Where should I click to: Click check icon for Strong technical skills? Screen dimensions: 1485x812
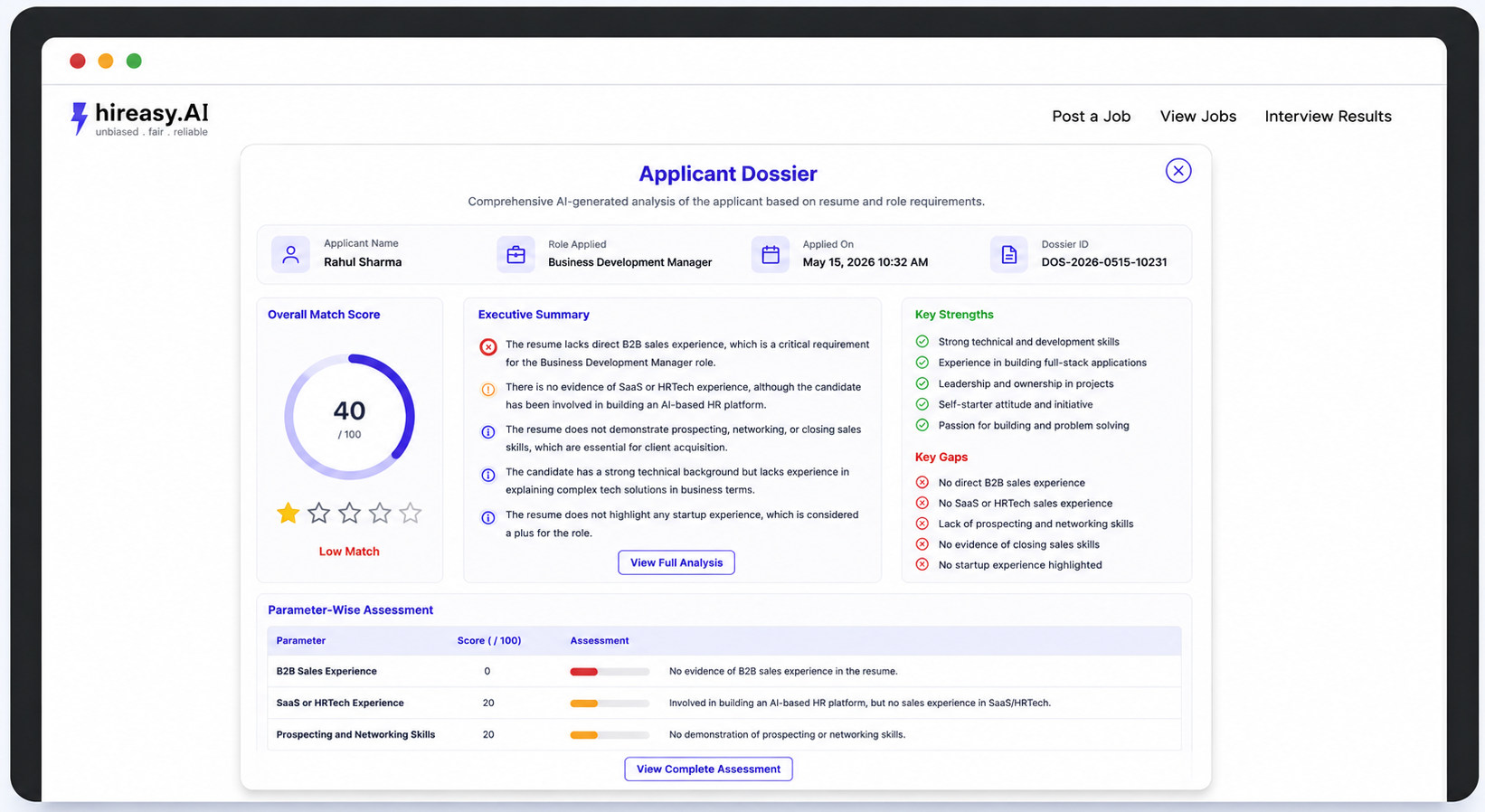point(922,342)
